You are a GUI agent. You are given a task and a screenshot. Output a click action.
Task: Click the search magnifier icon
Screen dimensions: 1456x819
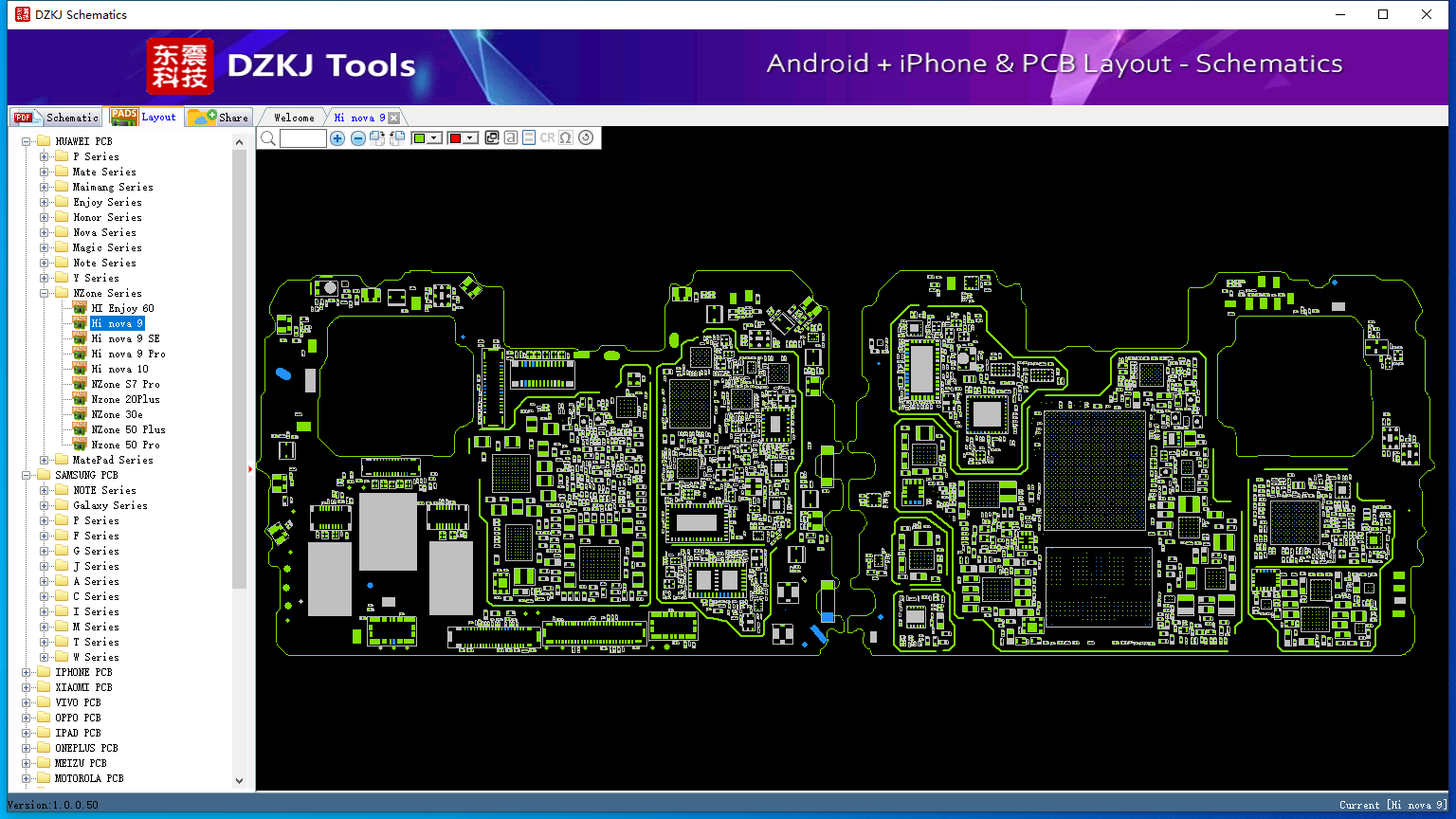(268, 138)
